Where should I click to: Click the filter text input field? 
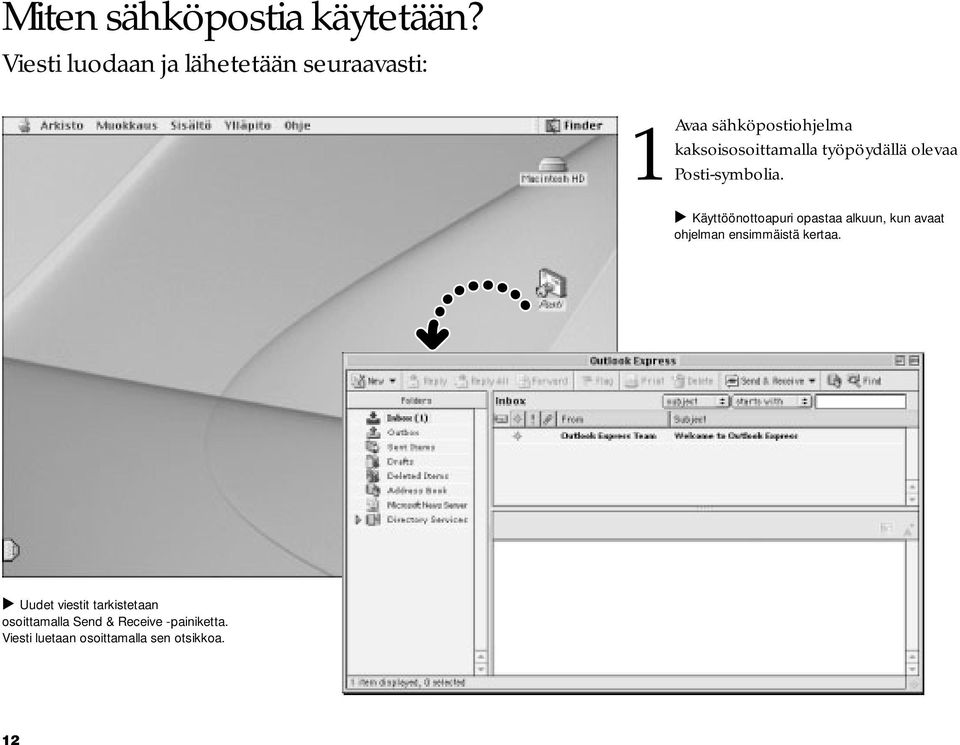[x=860, y=402]
